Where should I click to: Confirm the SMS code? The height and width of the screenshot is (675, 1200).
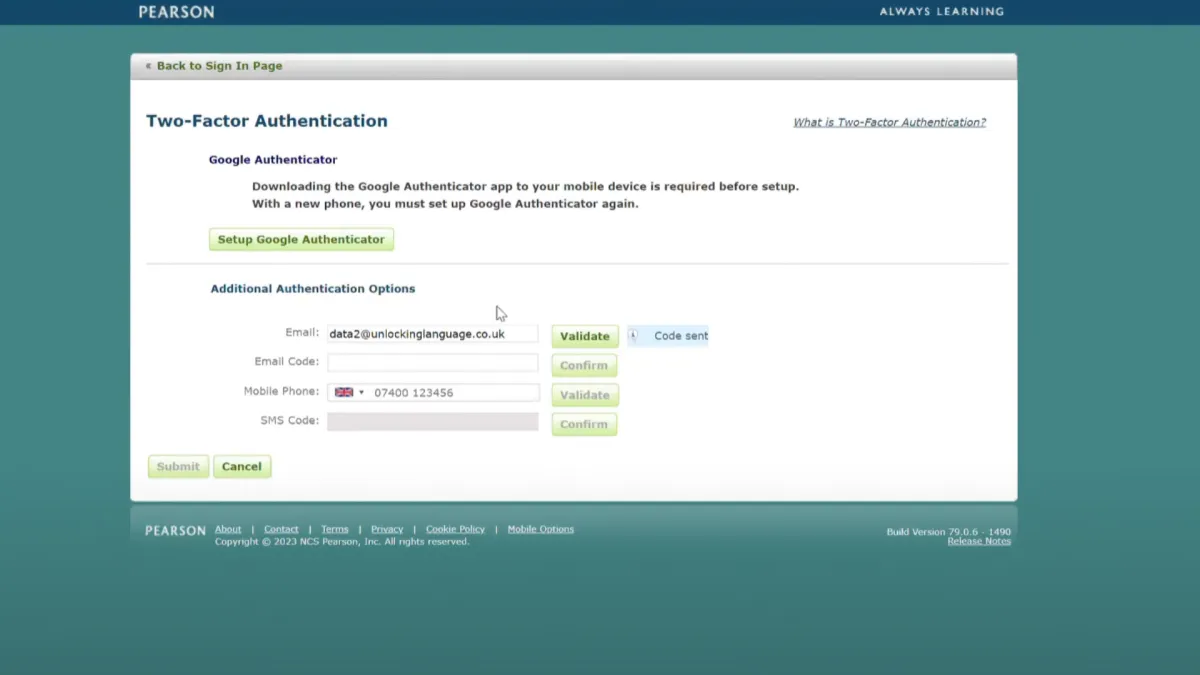click(x=584, y=424)
